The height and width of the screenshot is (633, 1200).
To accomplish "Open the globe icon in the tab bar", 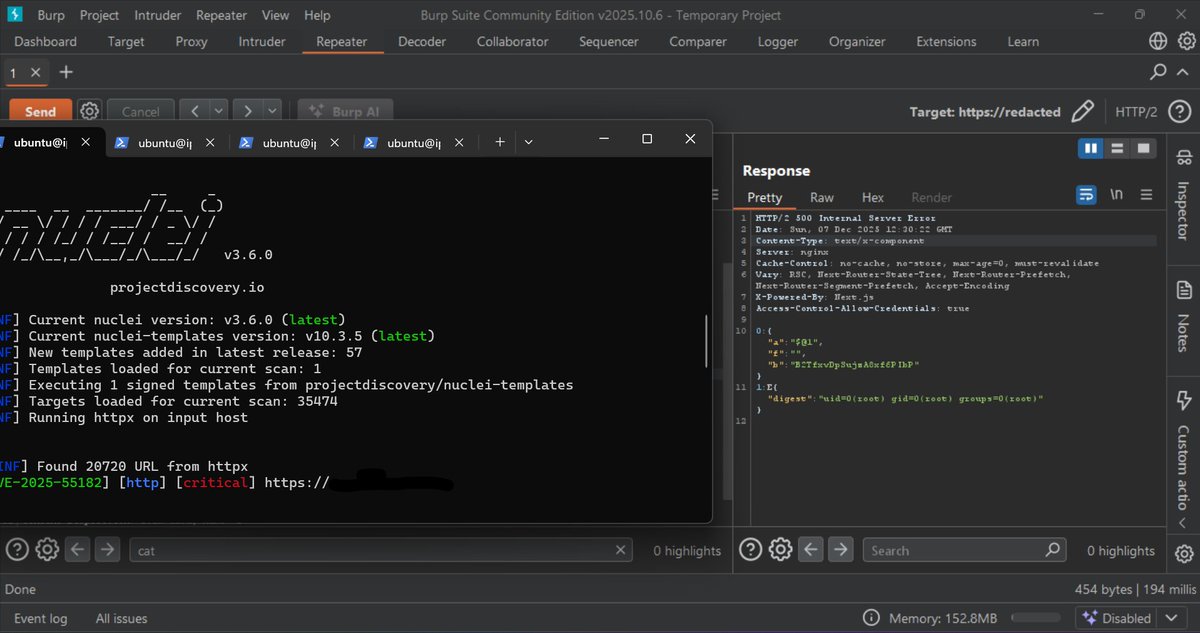I will (x=1158, y=41).
